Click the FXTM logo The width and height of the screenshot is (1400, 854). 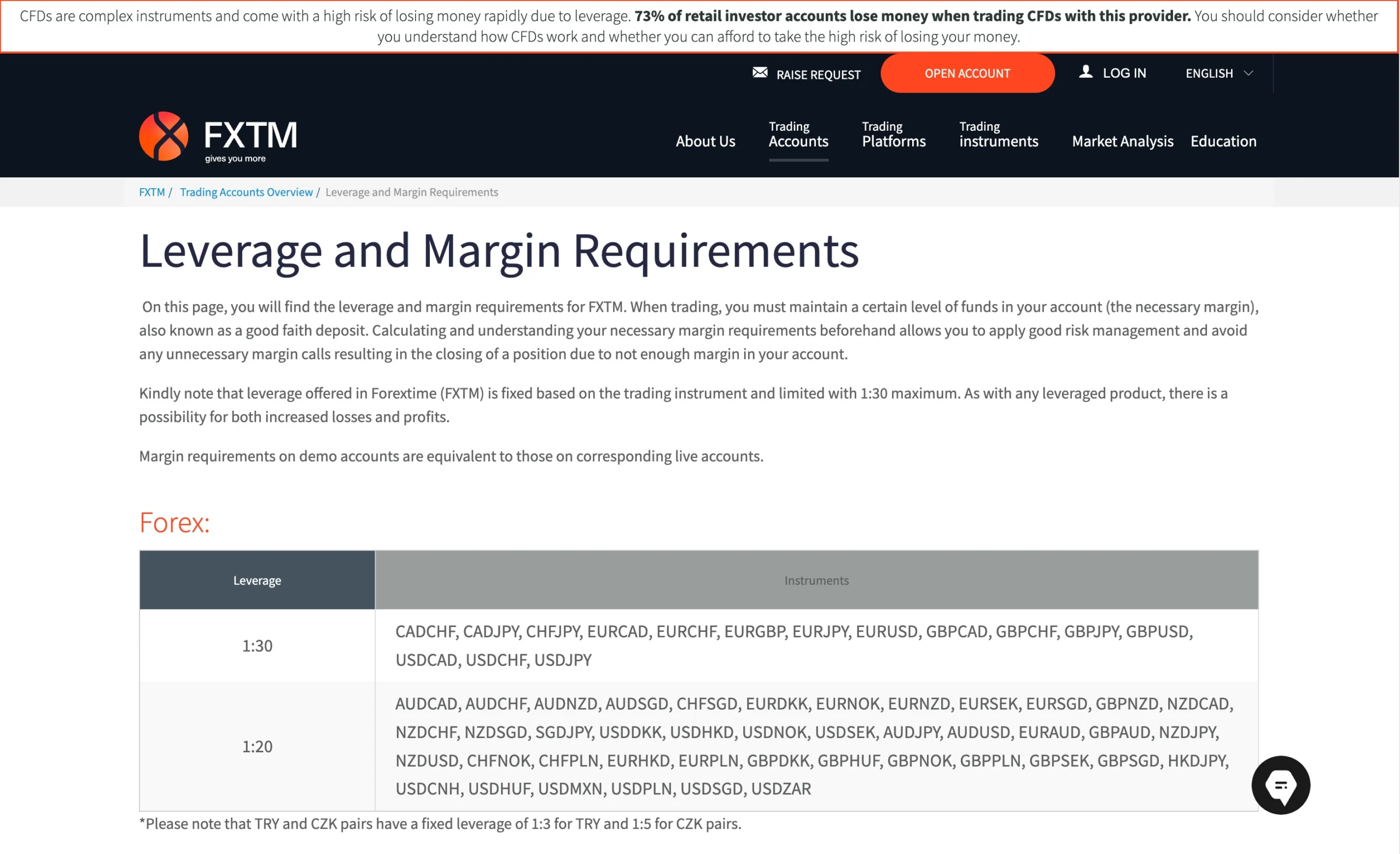(218, 136)
